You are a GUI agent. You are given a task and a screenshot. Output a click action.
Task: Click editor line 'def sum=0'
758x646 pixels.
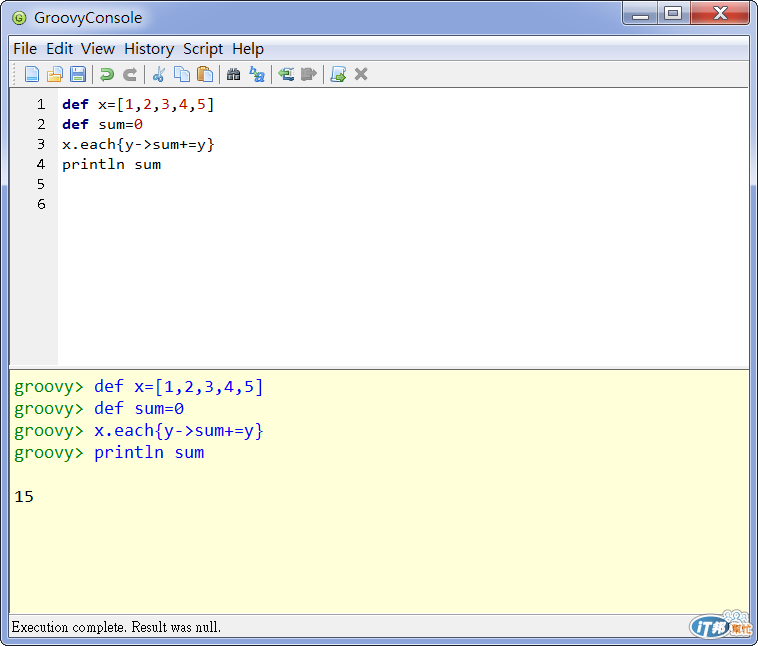(x=102, y=125)
